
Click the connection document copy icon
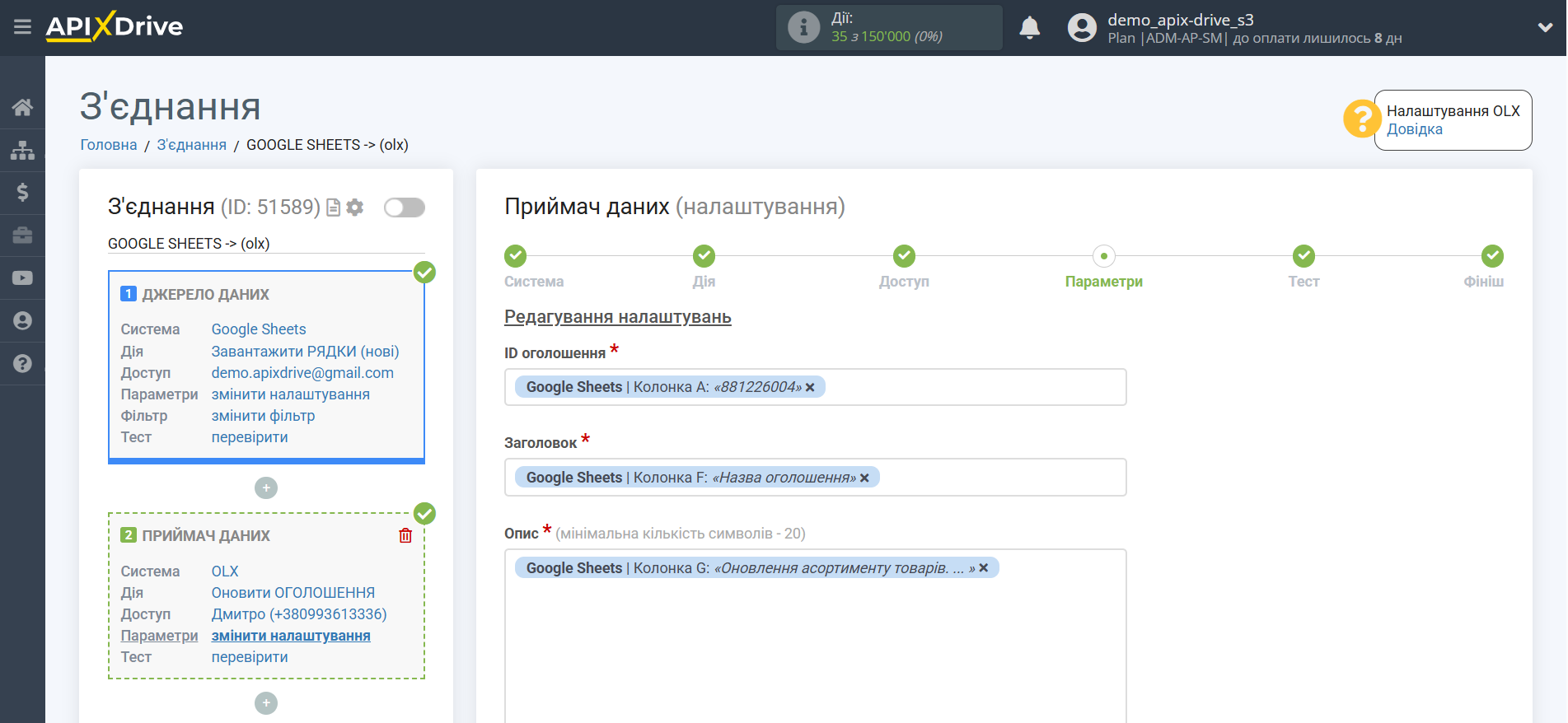click(x=334, y=208)
